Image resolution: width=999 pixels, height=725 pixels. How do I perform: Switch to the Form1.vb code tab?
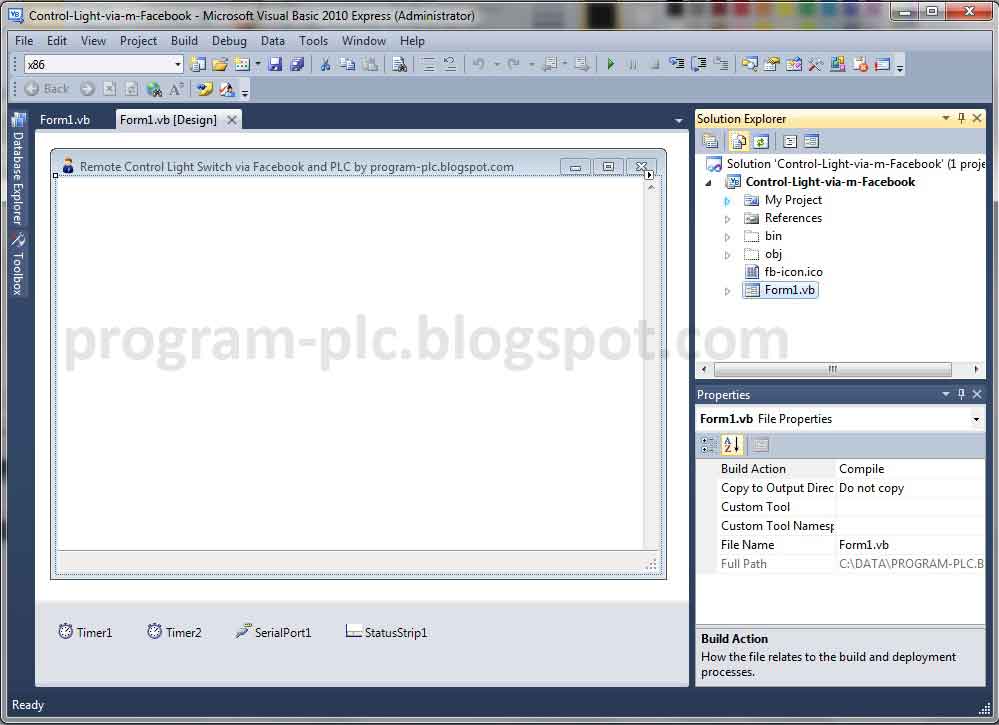pos(65,120)
